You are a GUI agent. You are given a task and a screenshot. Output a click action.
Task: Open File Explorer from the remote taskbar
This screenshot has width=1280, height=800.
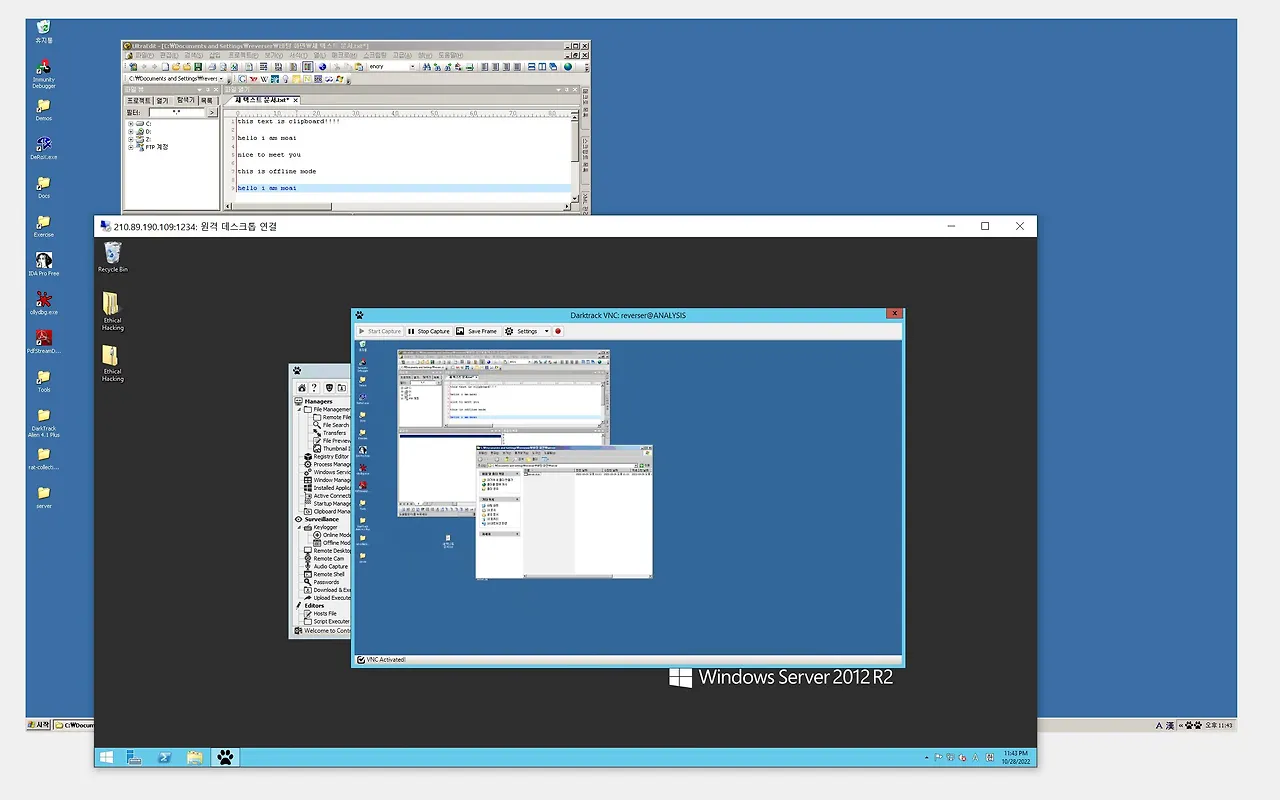(x=194, y=757)
